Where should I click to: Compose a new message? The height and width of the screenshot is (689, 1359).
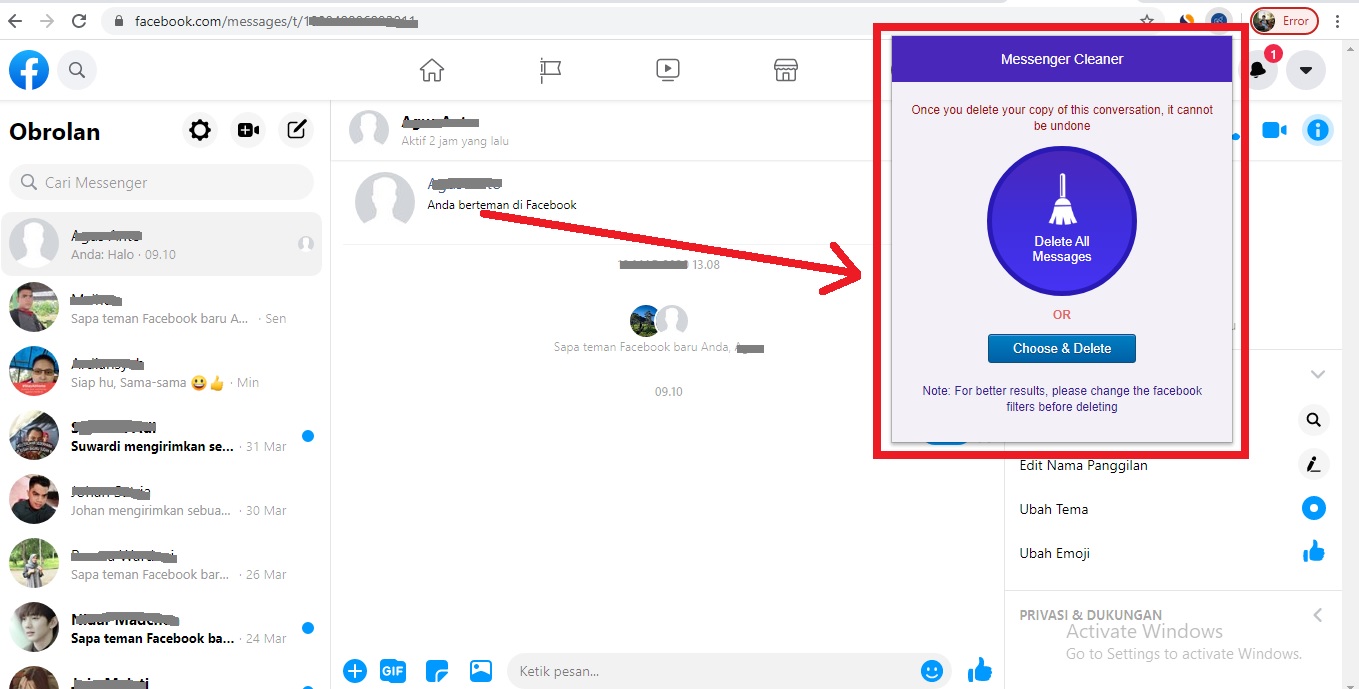[x=297, y=130]
